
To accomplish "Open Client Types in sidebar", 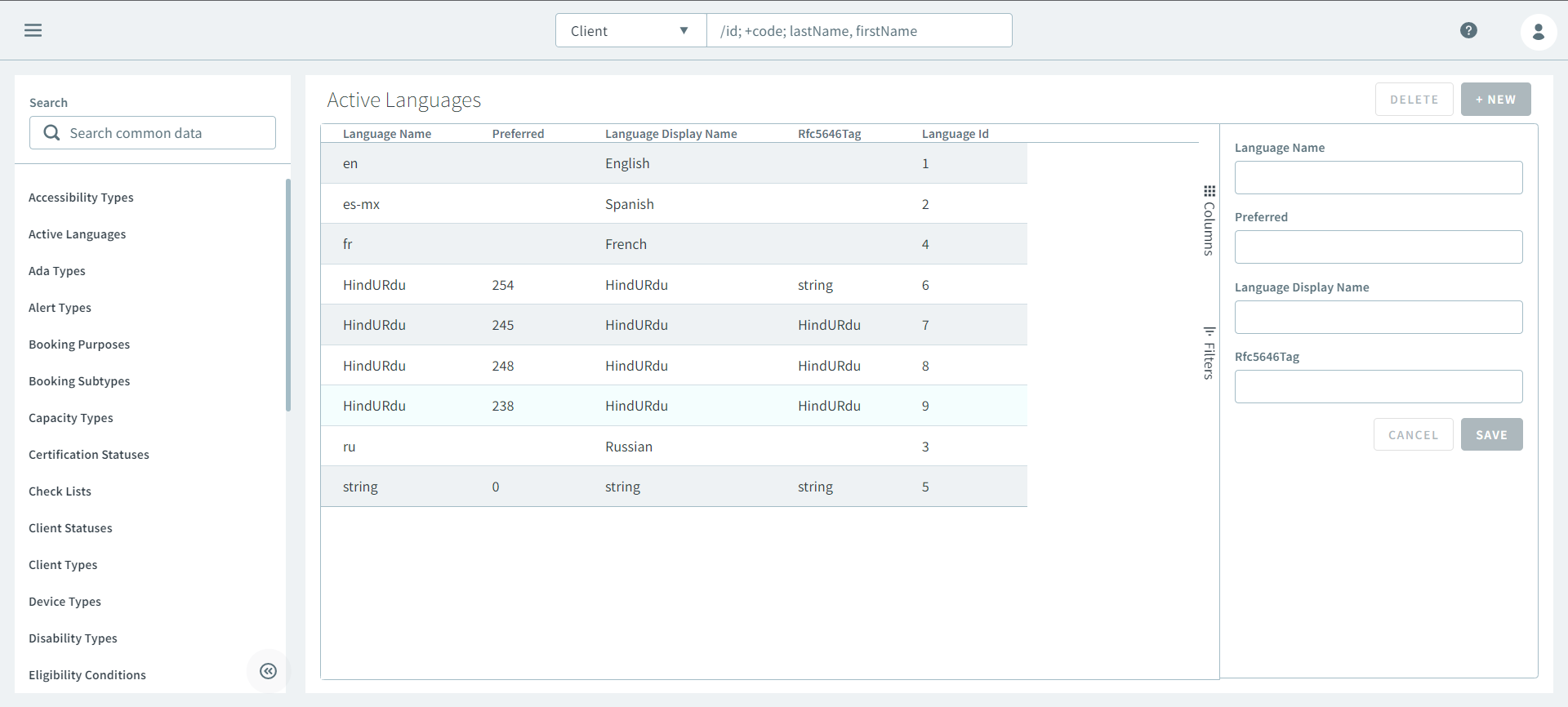I will click(x=63, y=565).
